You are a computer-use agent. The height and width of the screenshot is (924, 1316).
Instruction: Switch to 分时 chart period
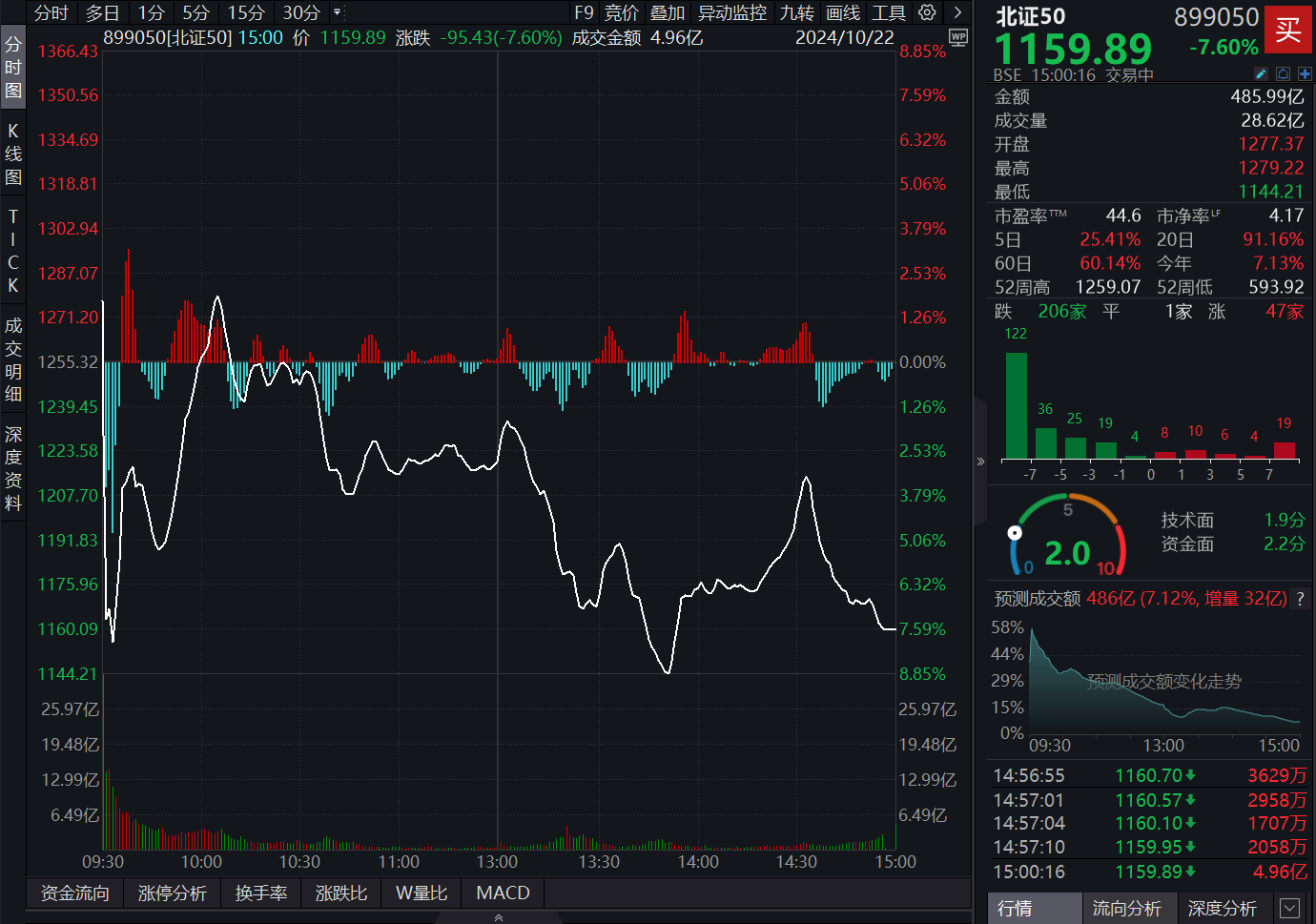tap(51, 12)
